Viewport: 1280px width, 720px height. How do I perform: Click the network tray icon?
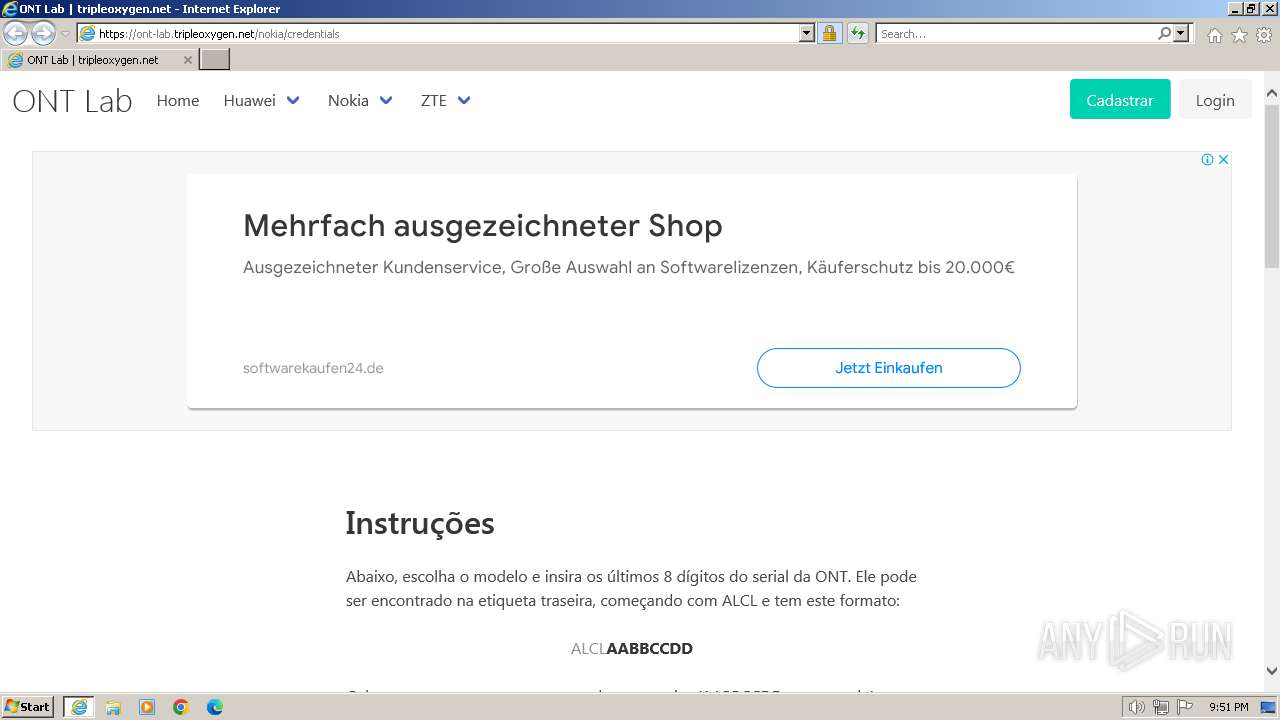(1160, 707)
